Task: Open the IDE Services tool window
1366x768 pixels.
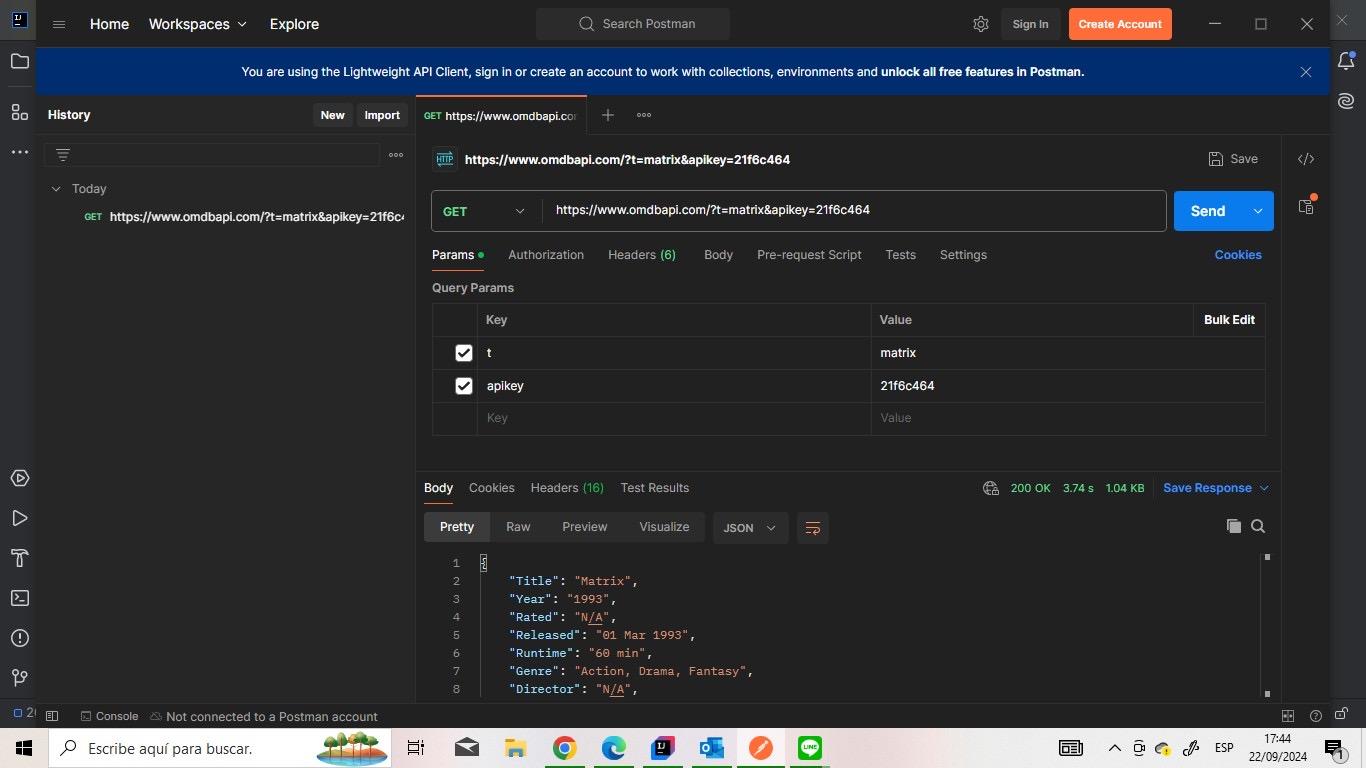Action: coord(19,478)
